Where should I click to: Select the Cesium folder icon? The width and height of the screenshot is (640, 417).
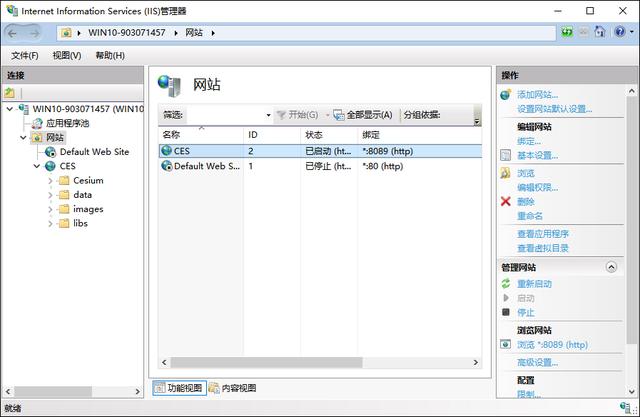click(x=64, y=180)
